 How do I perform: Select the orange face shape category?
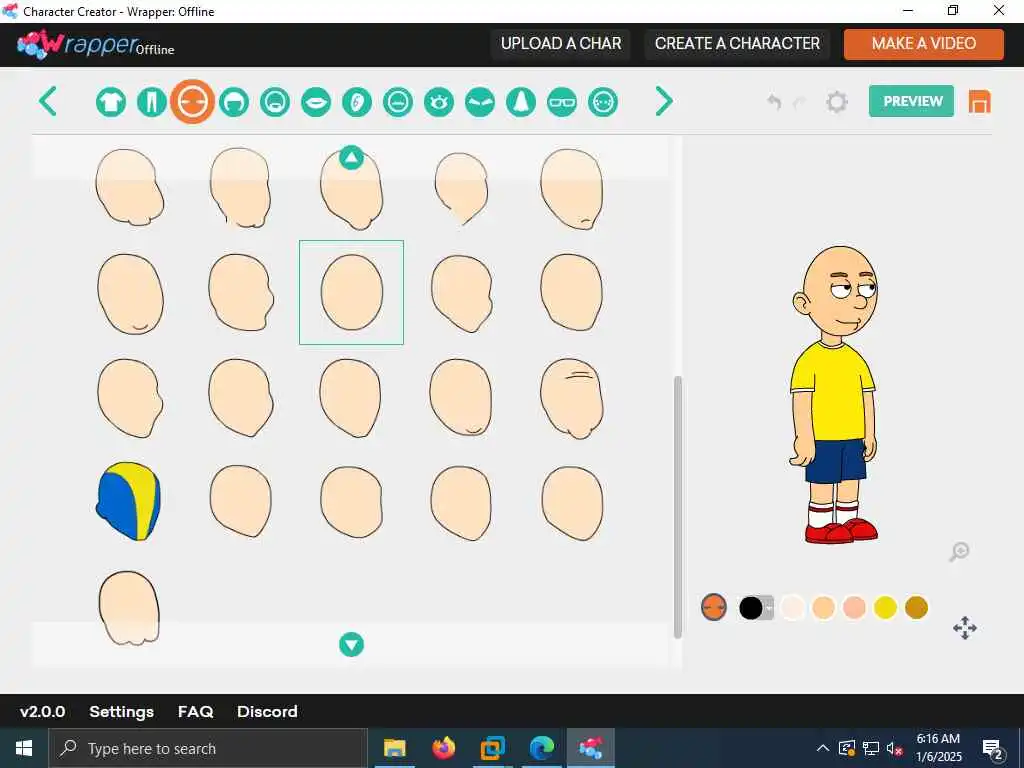pos(193,102)
